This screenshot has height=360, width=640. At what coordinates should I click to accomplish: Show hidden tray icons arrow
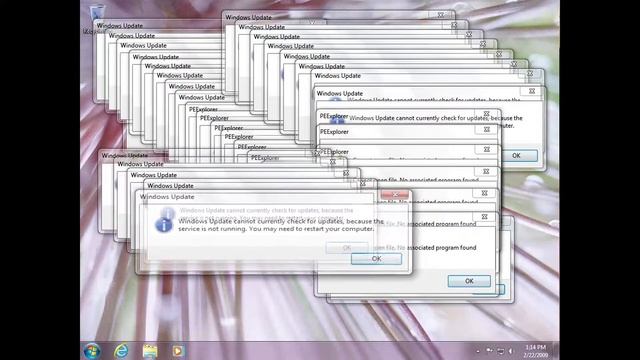478,351
